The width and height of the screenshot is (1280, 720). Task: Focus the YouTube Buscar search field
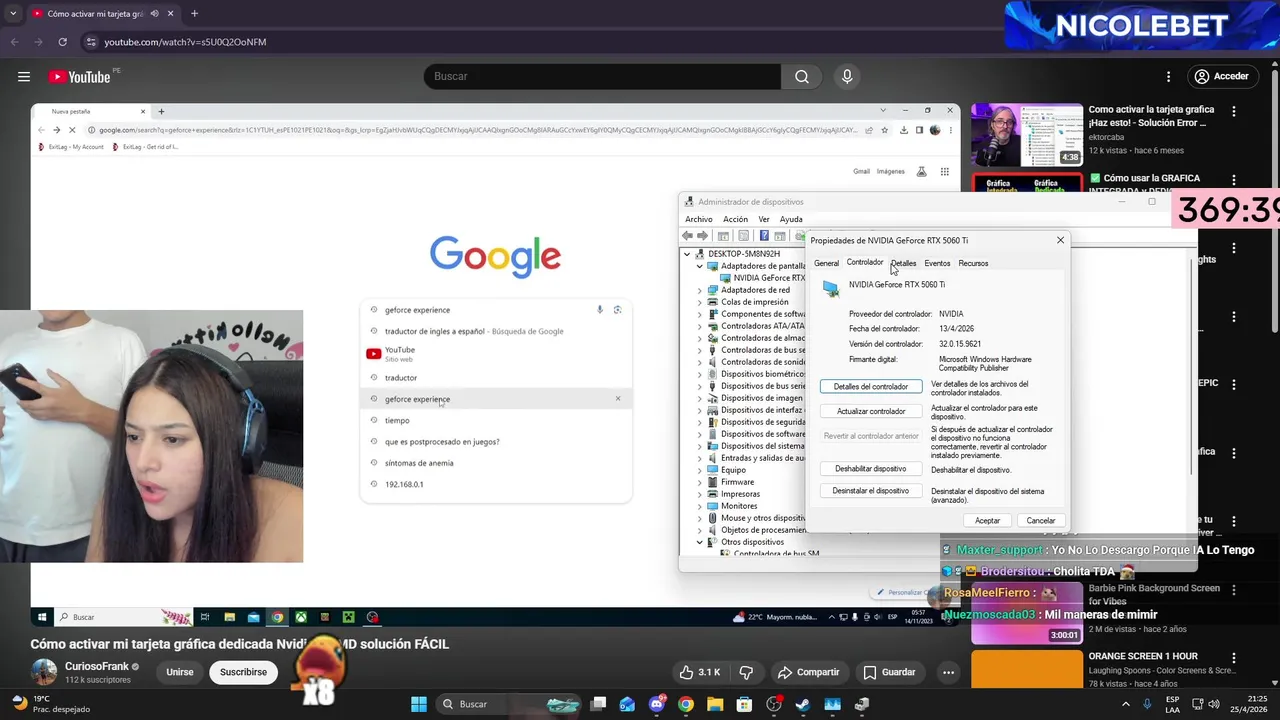[603, 77]
